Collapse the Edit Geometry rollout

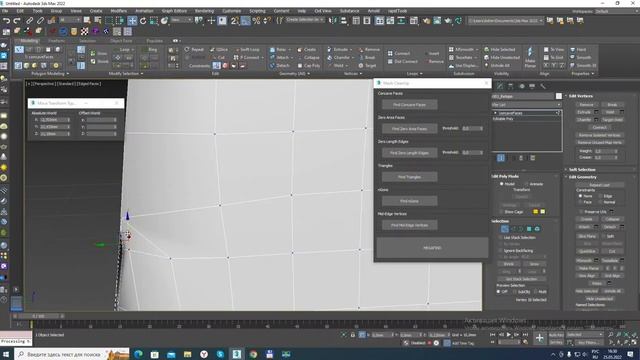582,177
